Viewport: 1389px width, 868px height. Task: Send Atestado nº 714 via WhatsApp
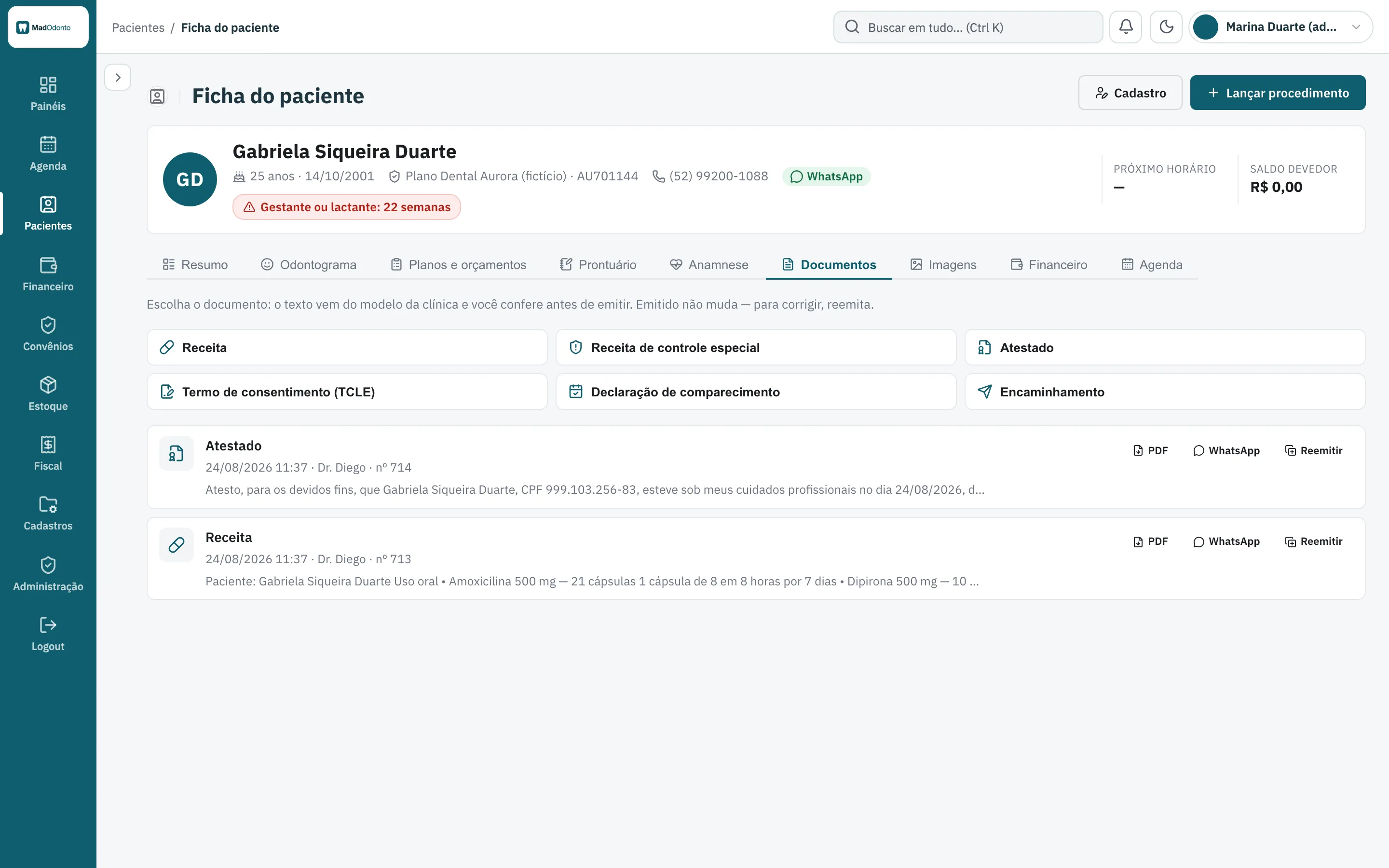pyautogui.click(x=1226, y=451)
